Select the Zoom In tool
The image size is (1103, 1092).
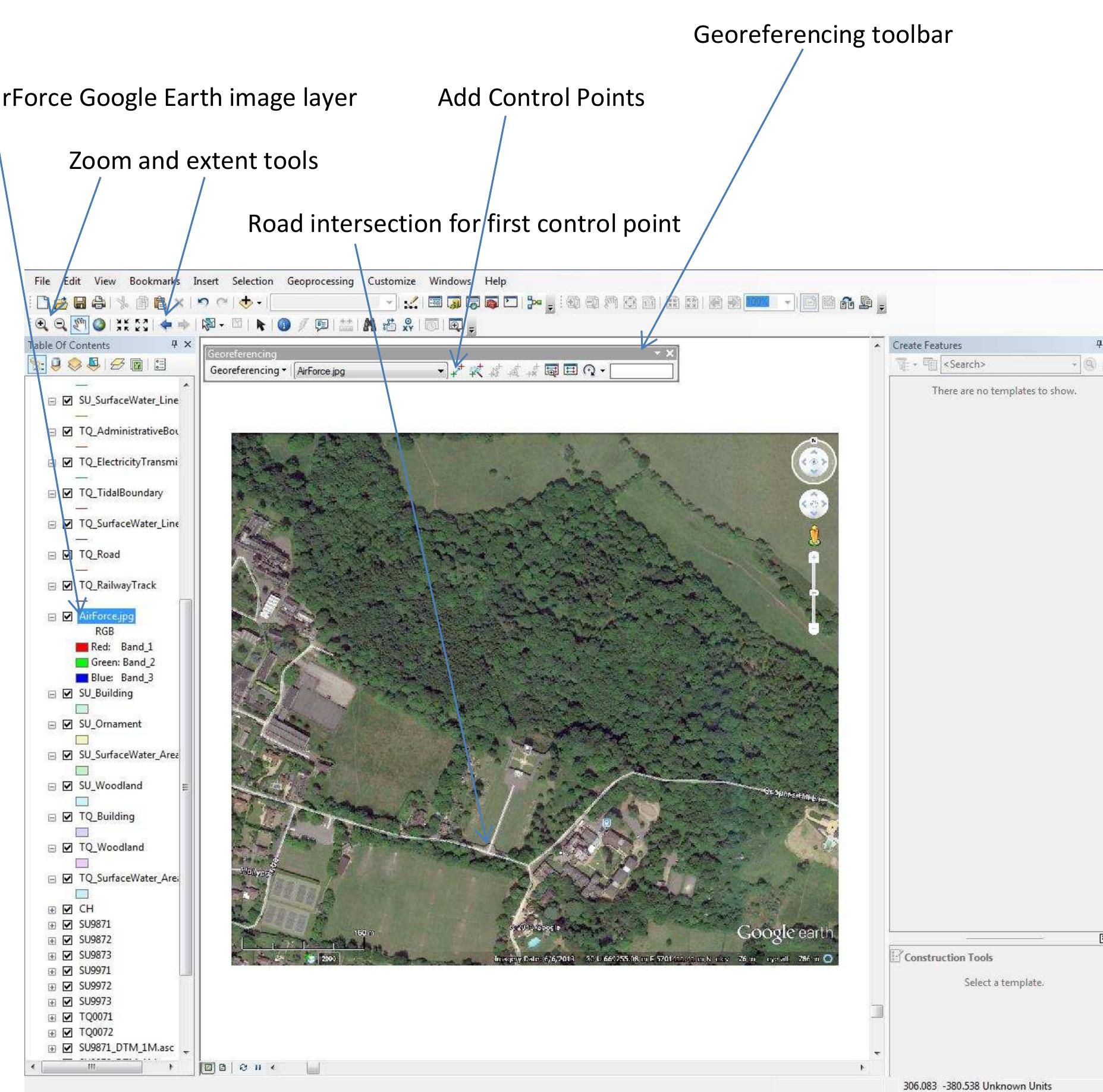coord(42,325)
